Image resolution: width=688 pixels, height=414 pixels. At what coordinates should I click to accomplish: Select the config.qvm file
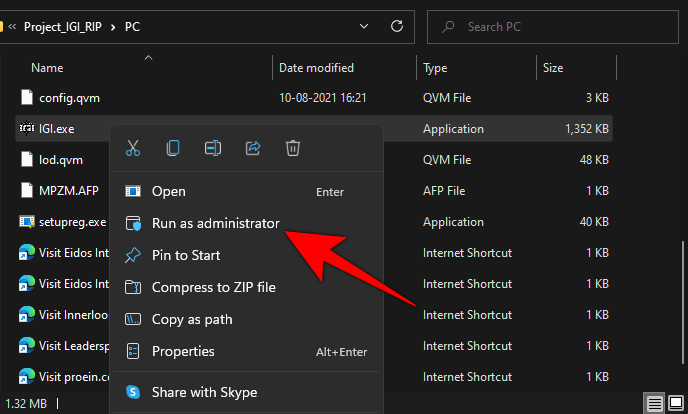pos(69,98)
